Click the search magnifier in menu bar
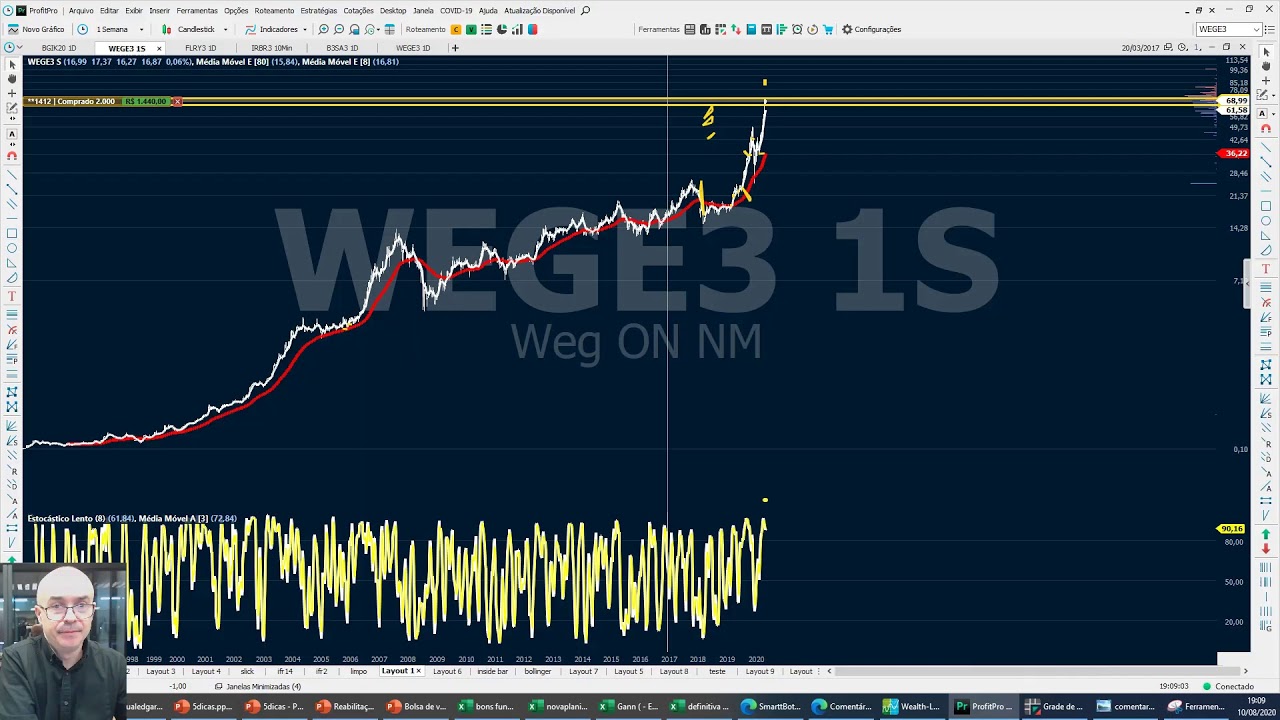This screenshot has width=1280, height=720. [586, 10]
